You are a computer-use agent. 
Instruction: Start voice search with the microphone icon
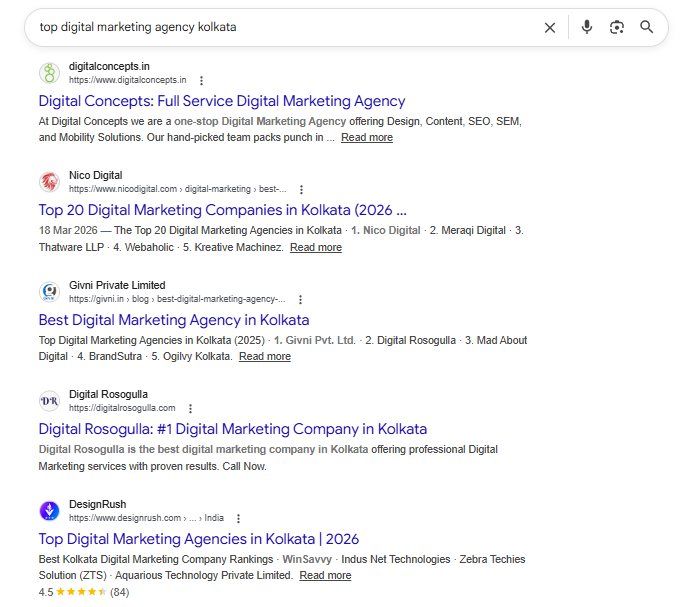[x=587, y=28]
